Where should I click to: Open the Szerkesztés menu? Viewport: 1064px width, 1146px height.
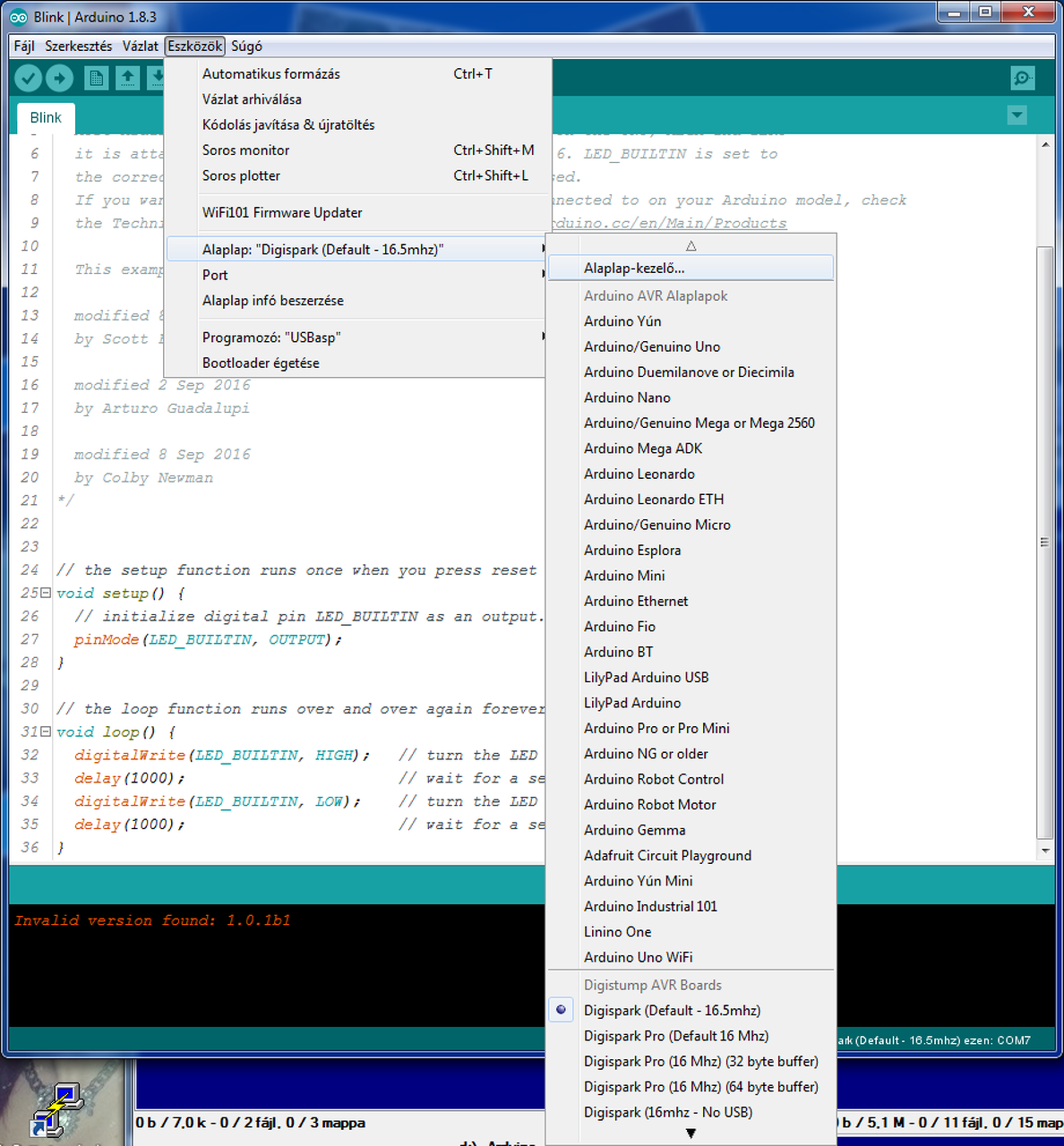[79, 46]
